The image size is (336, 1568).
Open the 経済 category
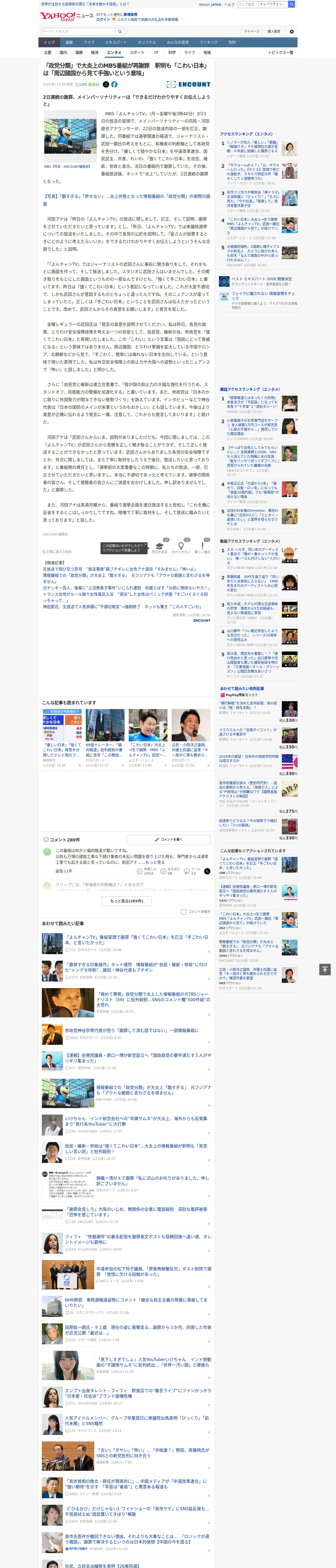point(94,52)
